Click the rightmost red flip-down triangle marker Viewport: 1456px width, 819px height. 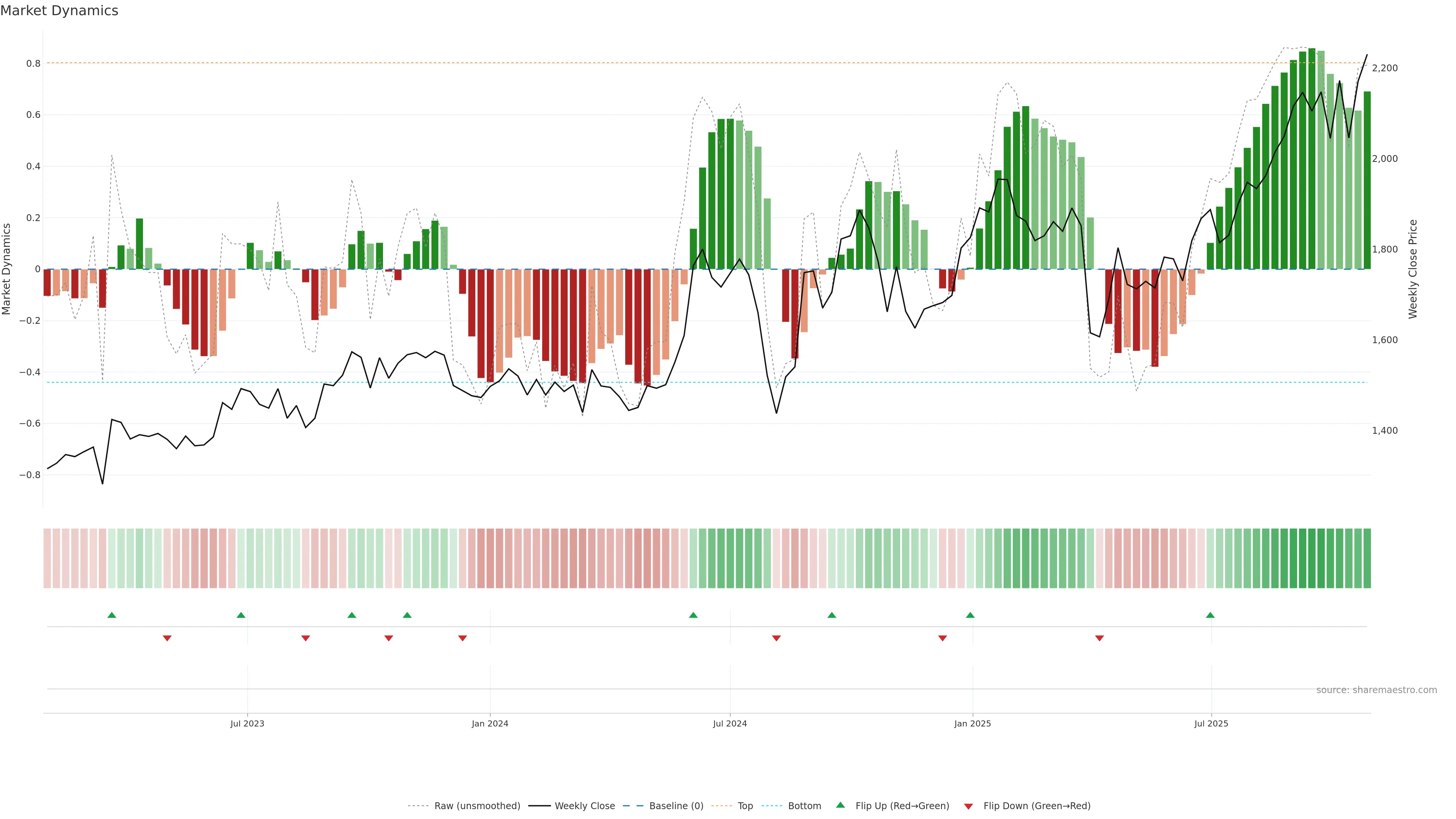coord(1099,638)
